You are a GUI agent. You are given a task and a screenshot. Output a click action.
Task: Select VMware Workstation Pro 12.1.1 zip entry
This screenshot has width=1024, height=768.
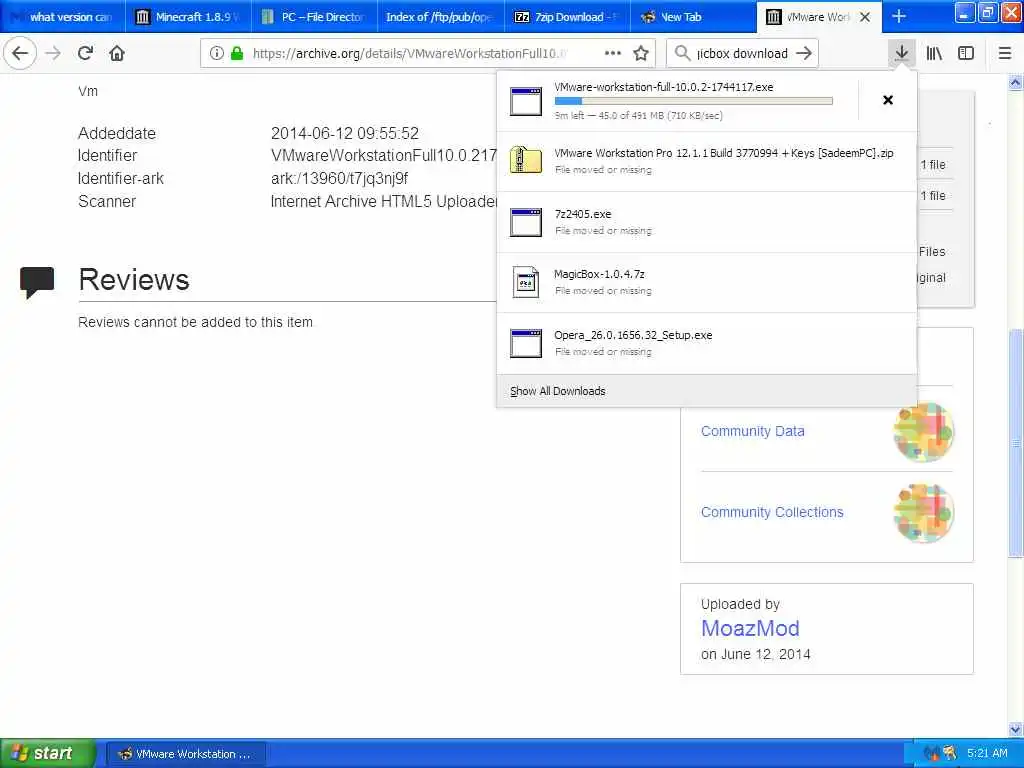tap(707, 161)
